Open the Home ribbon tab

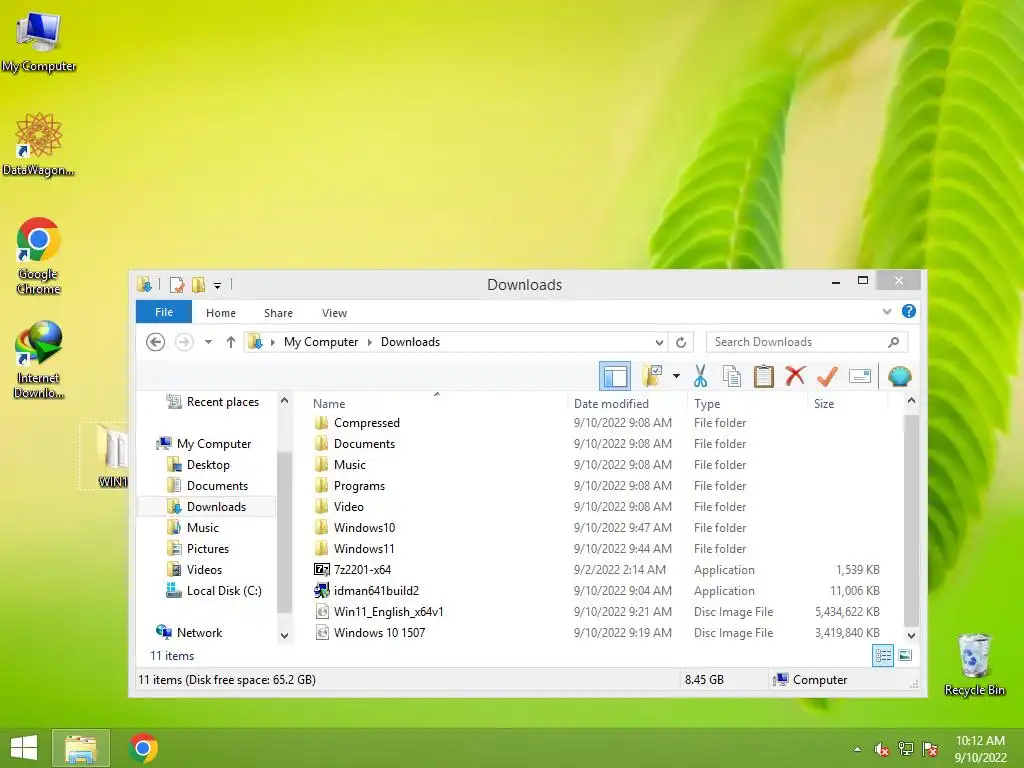click(221, 313)
